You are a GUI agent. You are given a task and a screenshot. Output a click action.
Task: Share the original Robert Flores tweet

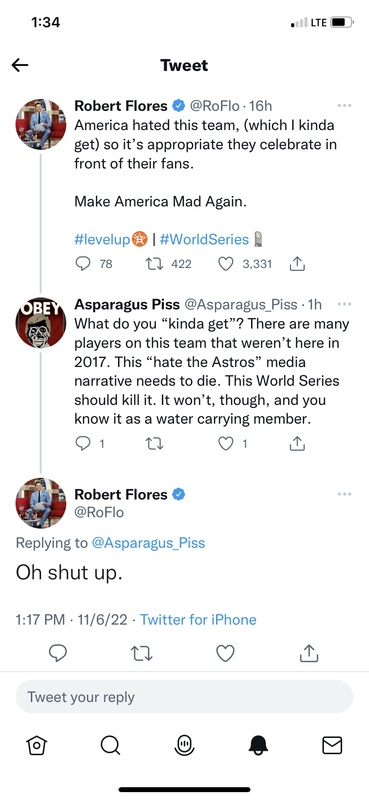[x=297, y=264]
